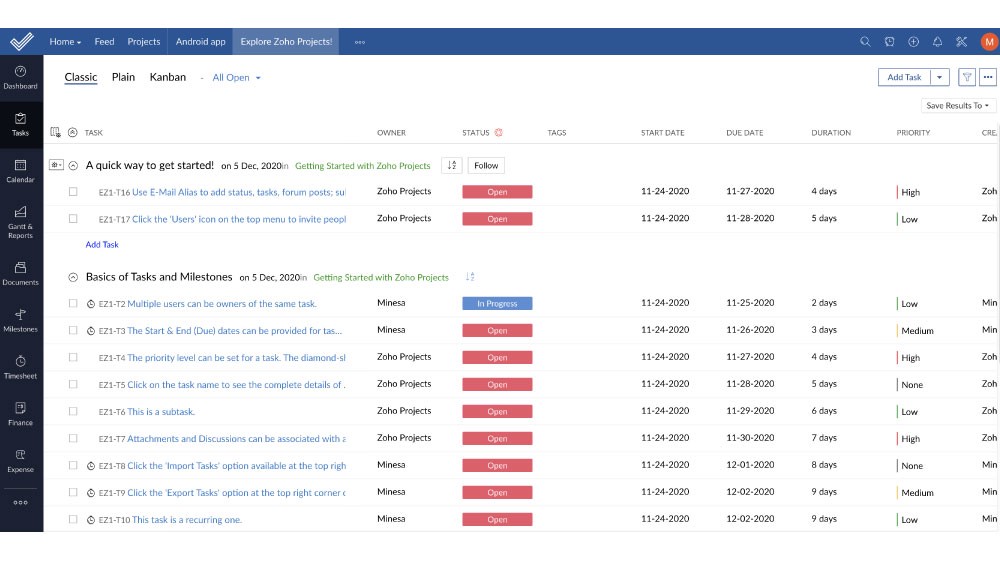Screen dimensions: 1000x562
Task: Collapse Basics of Tasks and Milestones list
Action: (x=73, y=277)
